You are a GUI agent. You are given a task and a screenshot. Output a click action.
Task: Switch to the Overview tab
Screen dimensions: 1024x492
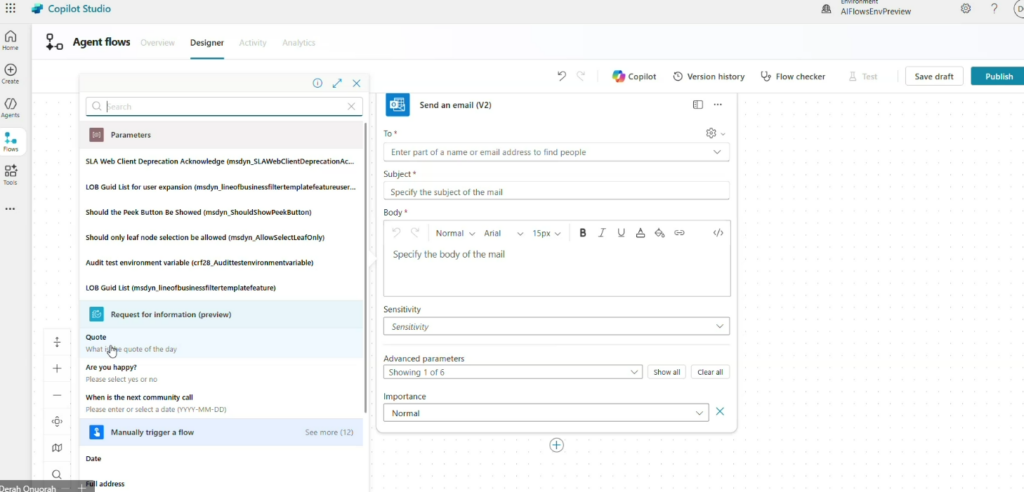(157, 43)
